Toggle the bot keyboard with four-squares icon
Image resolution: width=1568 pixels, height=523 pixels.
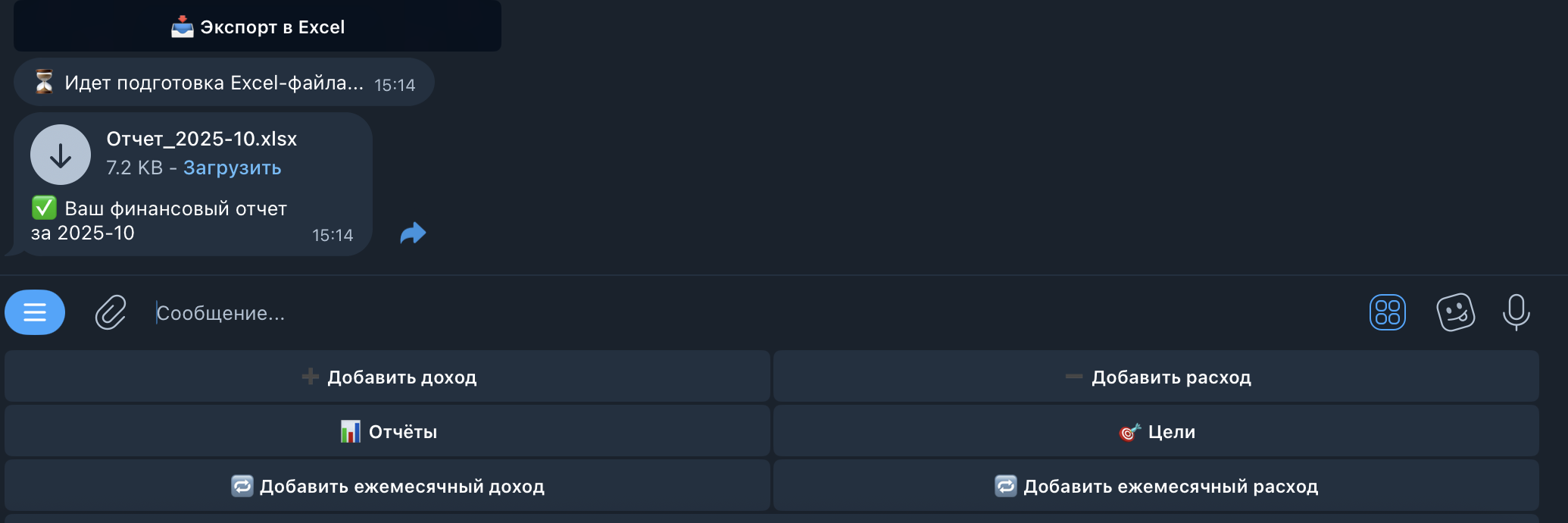pyautogui.click(x=1387, y=312)
